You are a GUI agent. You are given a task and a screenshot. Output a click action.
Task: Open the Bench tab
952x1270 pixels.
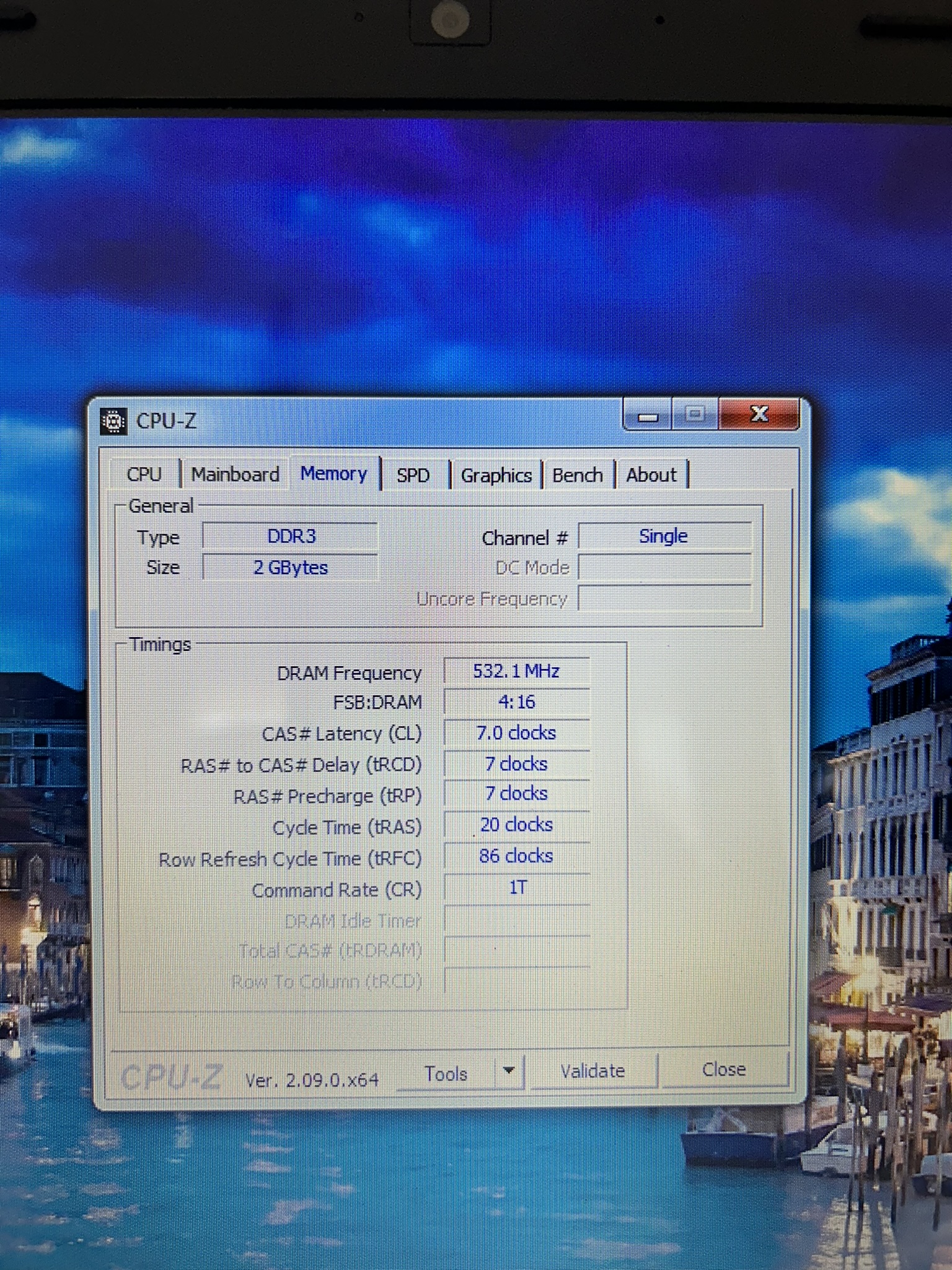click(578, 475)
